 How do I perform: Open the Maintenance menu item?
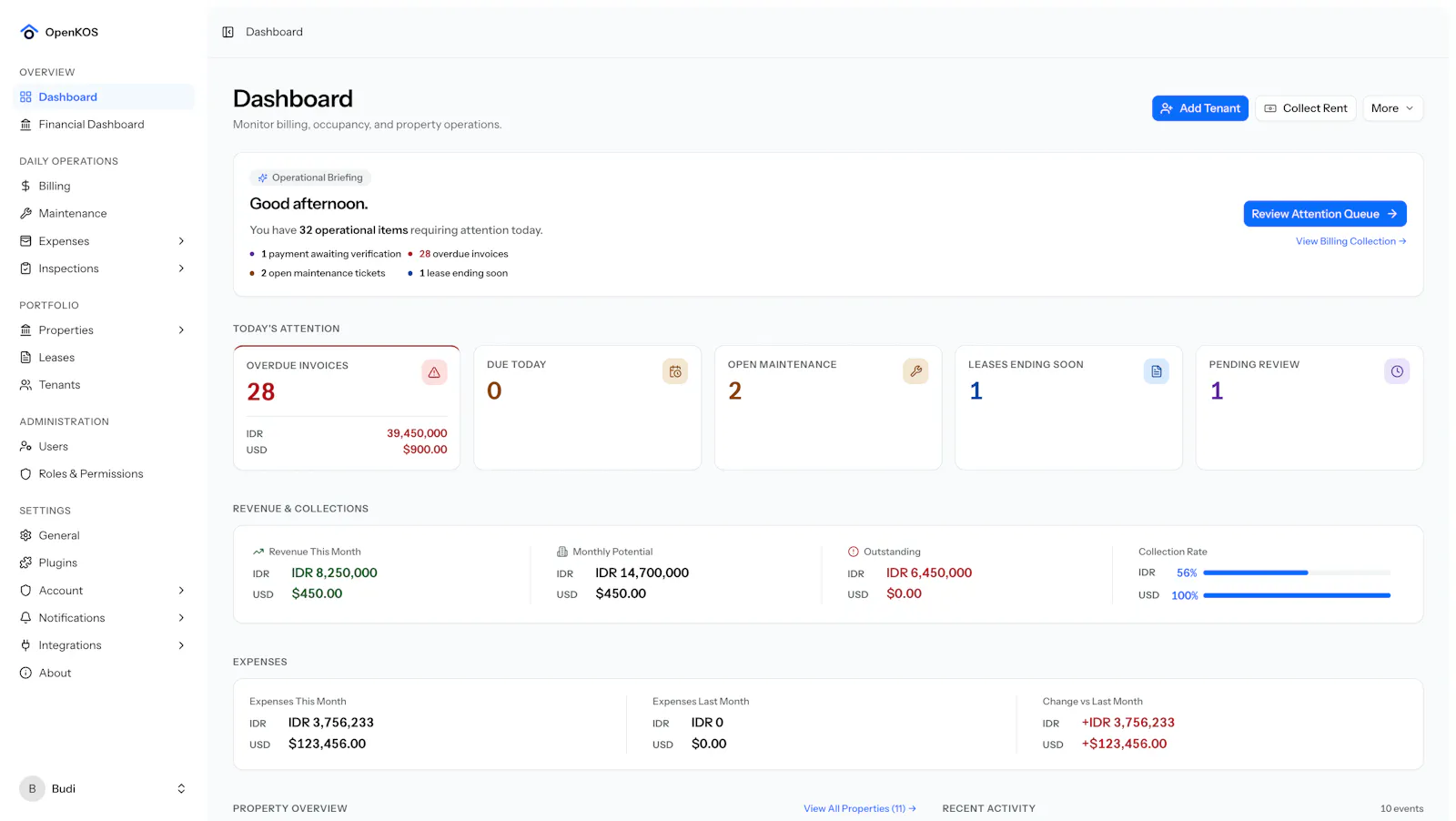105,214
